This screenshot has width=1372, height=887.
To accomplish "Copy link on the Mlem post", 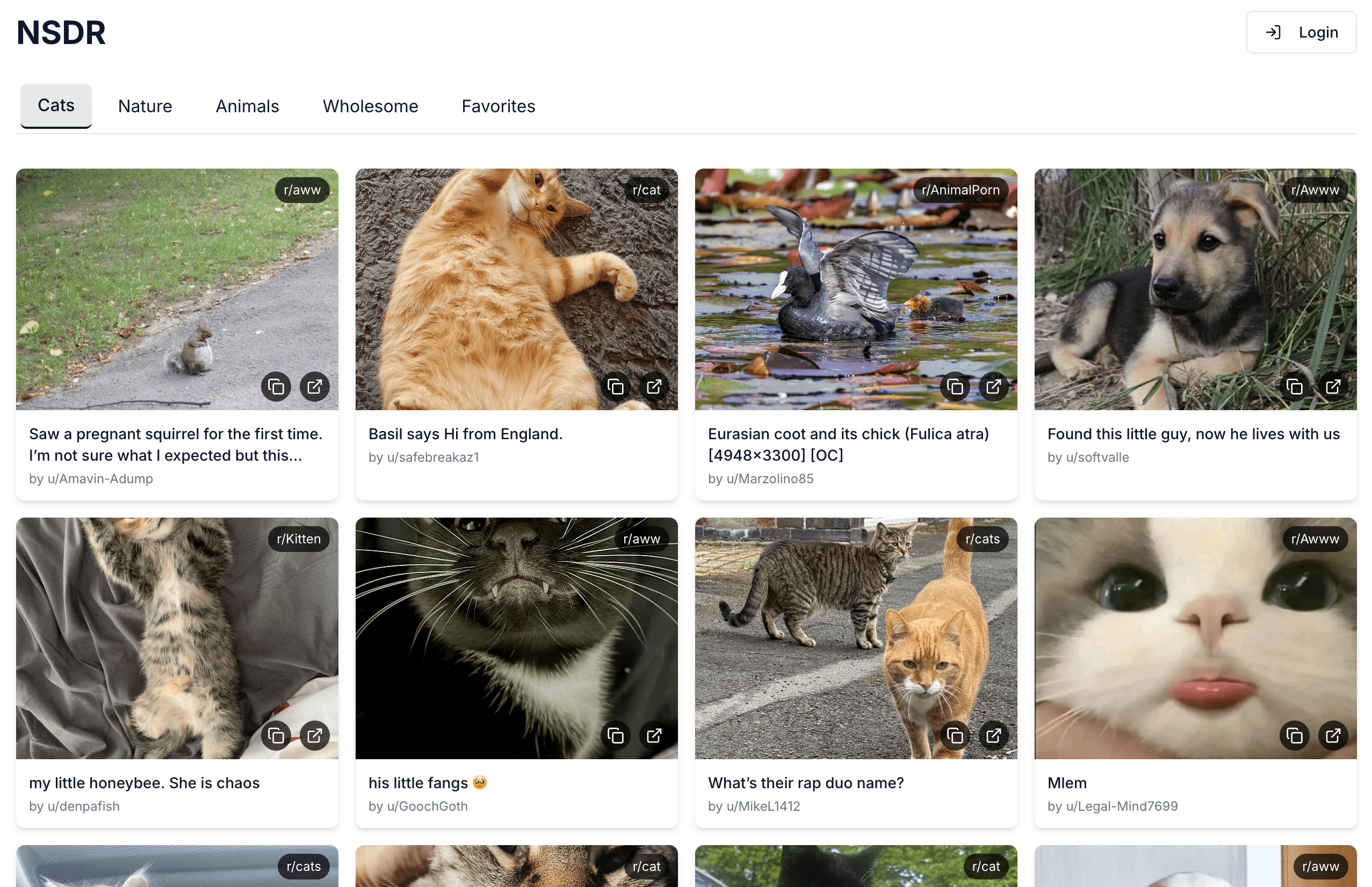I will (x=1294, y=736).
